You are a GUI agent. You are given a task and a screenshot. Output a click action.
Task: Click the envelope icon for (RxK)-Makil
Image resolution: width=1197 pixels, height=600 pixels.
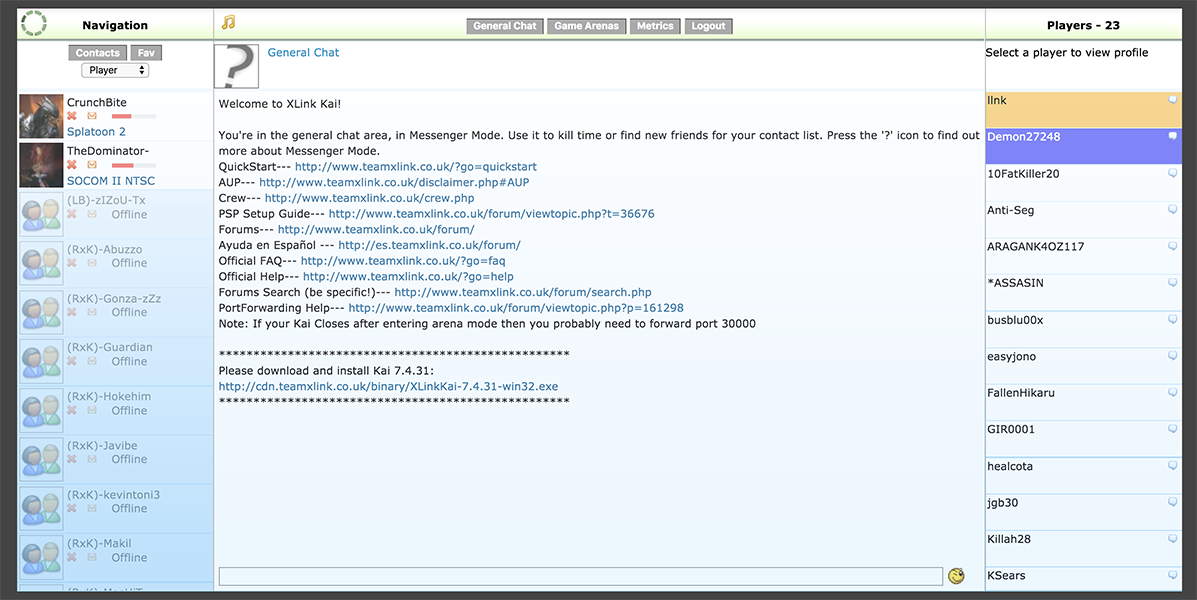[92, 557]
